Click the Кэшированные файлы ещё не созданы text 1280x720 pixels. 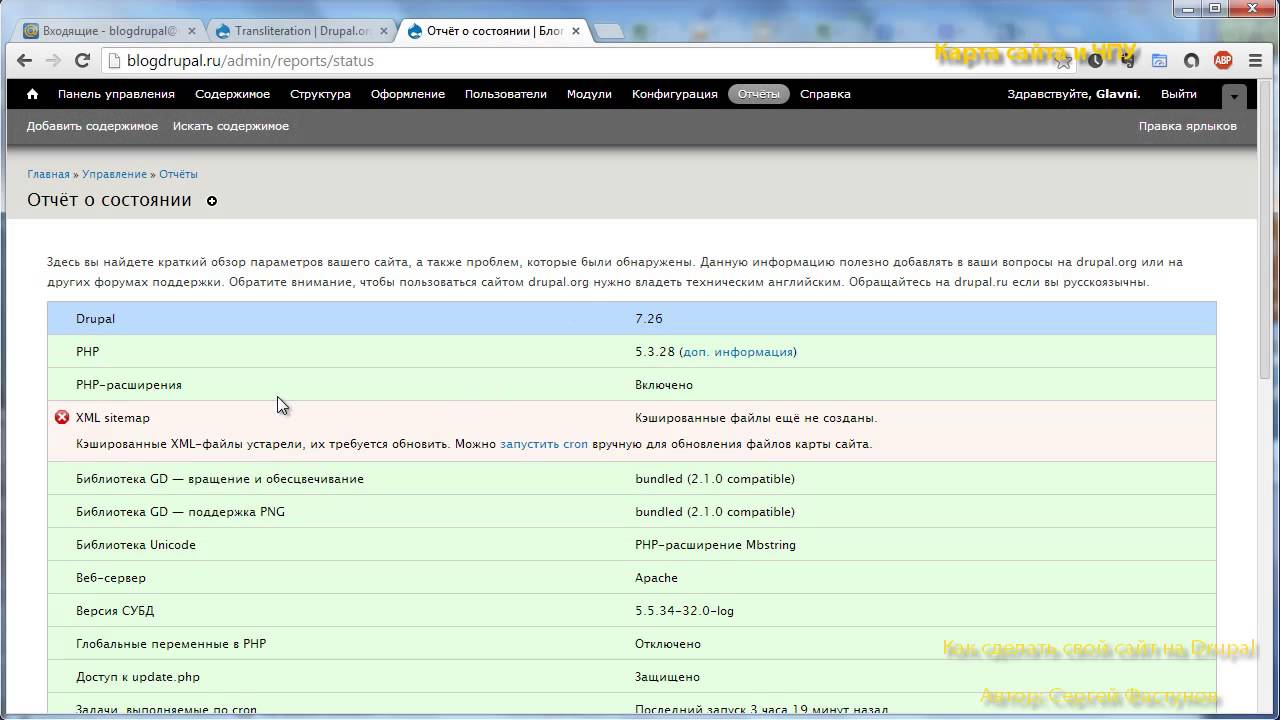pyautogui.click(x=756, y=418)
